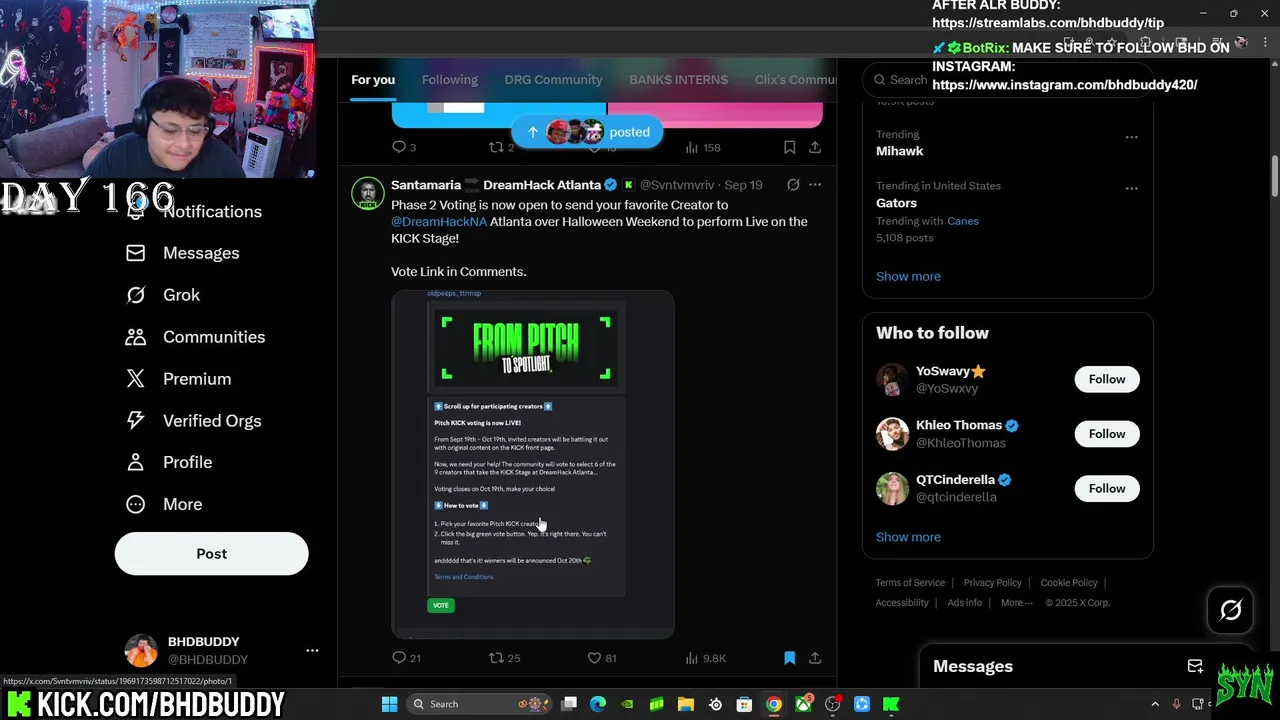This screenshot has height=720, width=1280.
Task: Load new posts via 'posted' pill
Action: tap(587, 132)
